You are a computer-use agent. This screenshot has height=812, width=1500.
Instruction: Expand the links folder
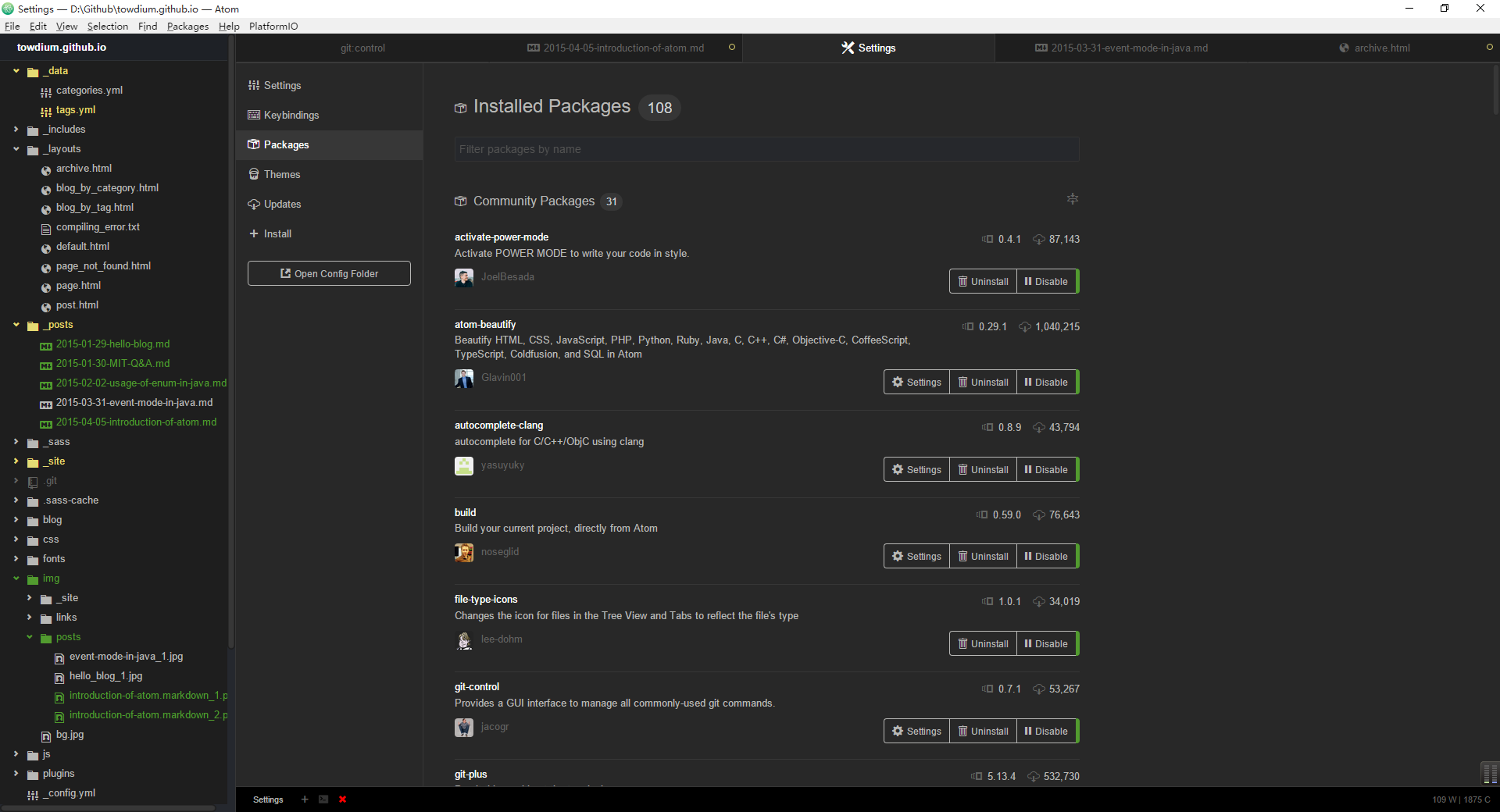pos(30,618)
